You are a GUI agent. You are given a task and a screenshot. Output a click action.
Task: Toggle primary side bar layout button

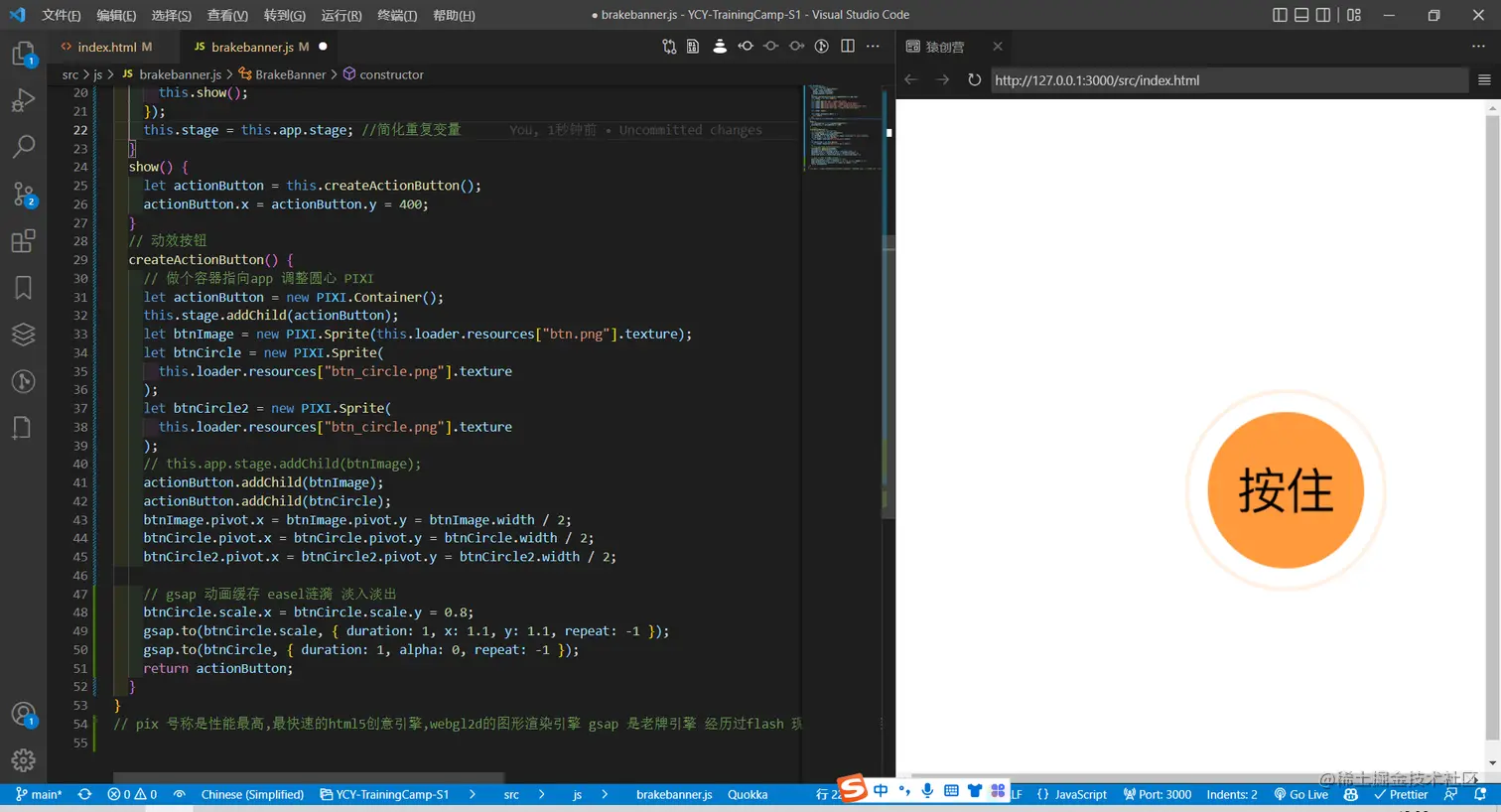1280,15
